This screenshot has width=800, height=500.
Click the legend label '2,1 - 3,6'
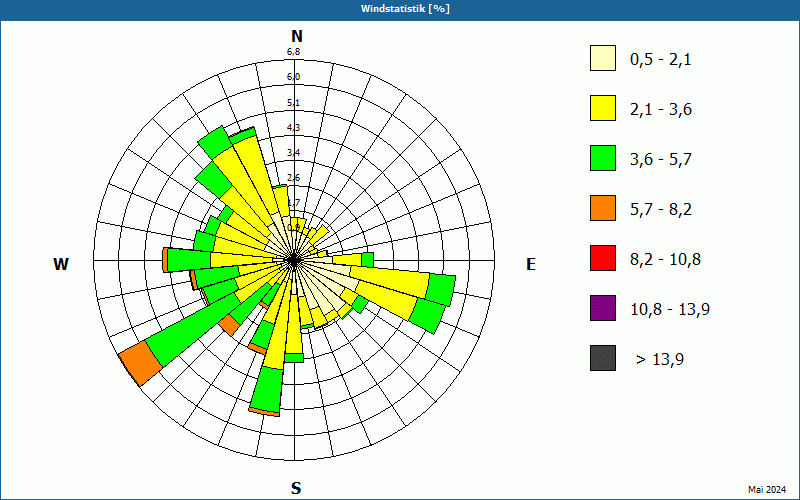tap(661, 110)
